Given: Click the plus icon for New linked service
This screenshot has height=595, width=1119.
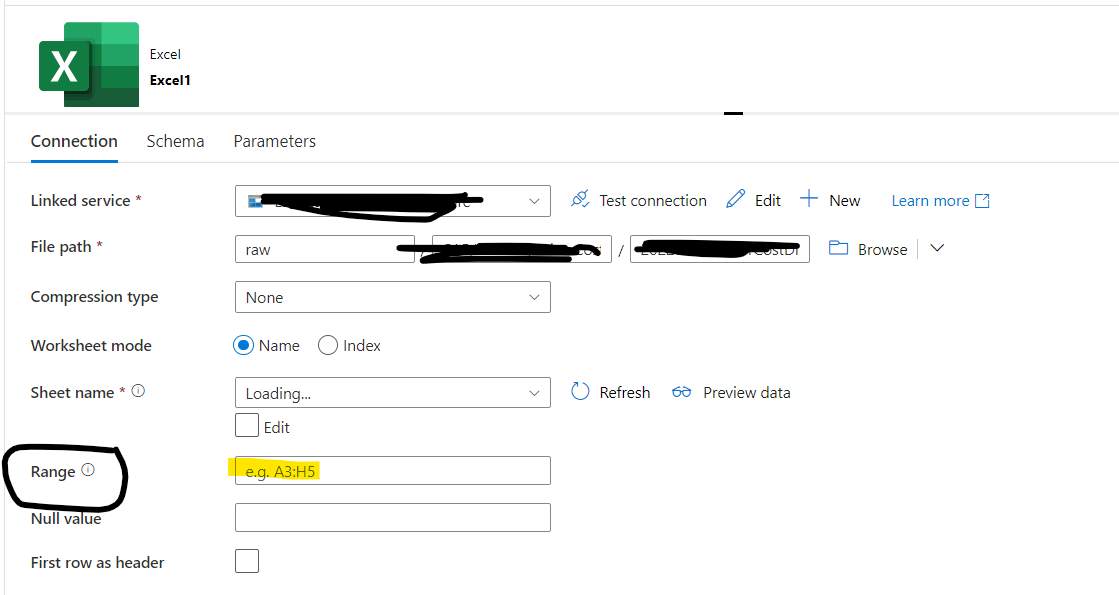Looking at the screenshot, I should (809, 198).
